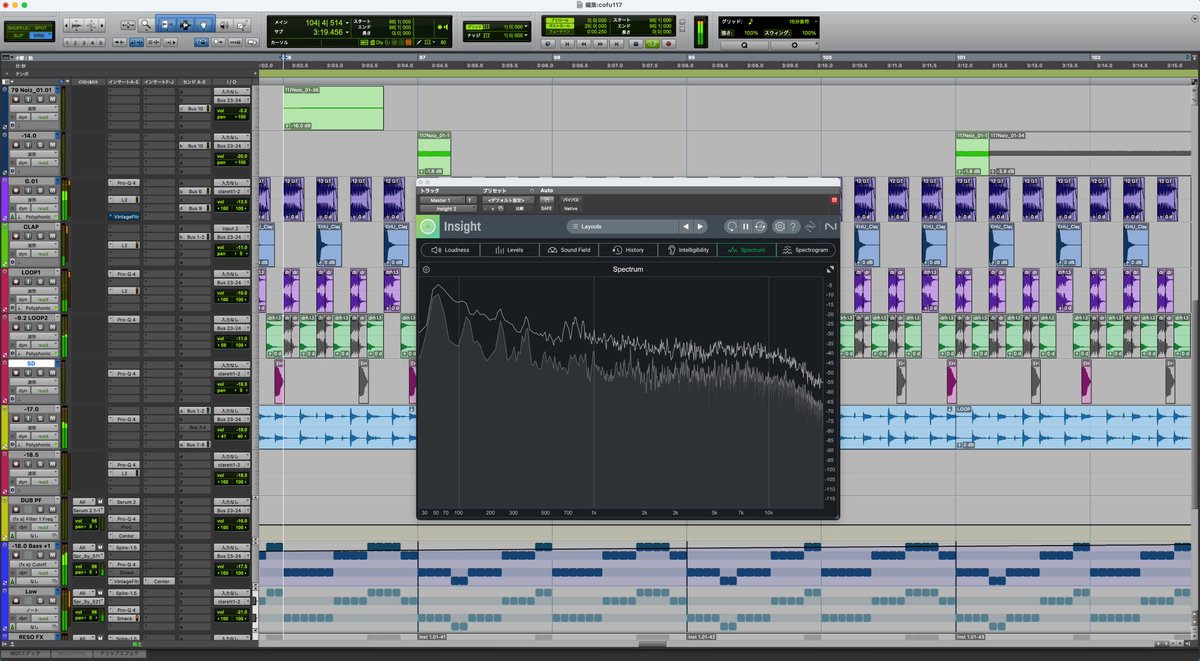This screenshot has width=1200, height=661.
Task: Open the Master 1 track selector
Action: click(440, 200)
